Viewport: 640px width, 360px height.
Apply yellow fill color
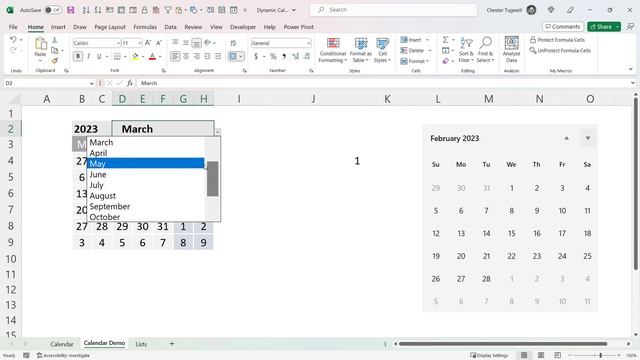point(136,56)
